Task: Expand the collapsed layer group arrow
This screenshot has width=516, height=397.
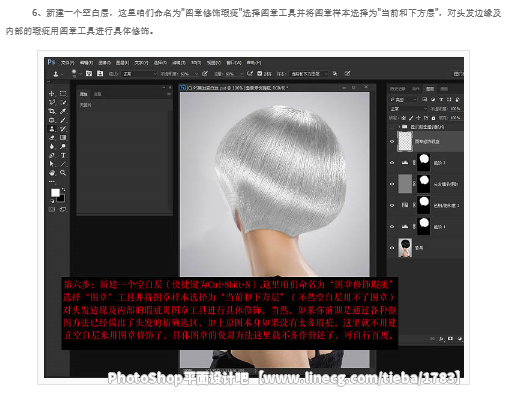Action: 399,127
